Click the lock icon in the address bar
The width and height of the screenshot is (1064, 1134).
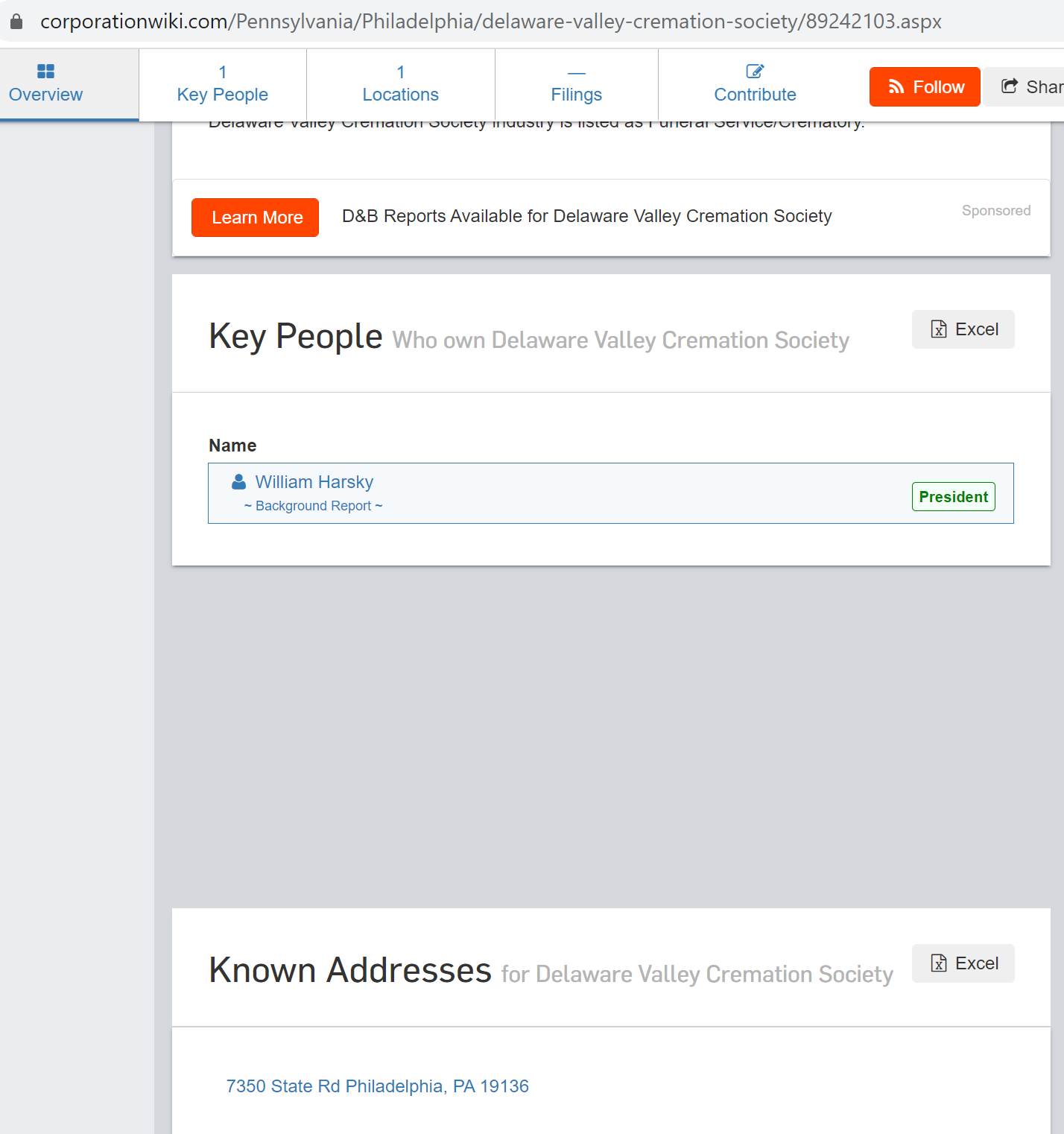16,21
